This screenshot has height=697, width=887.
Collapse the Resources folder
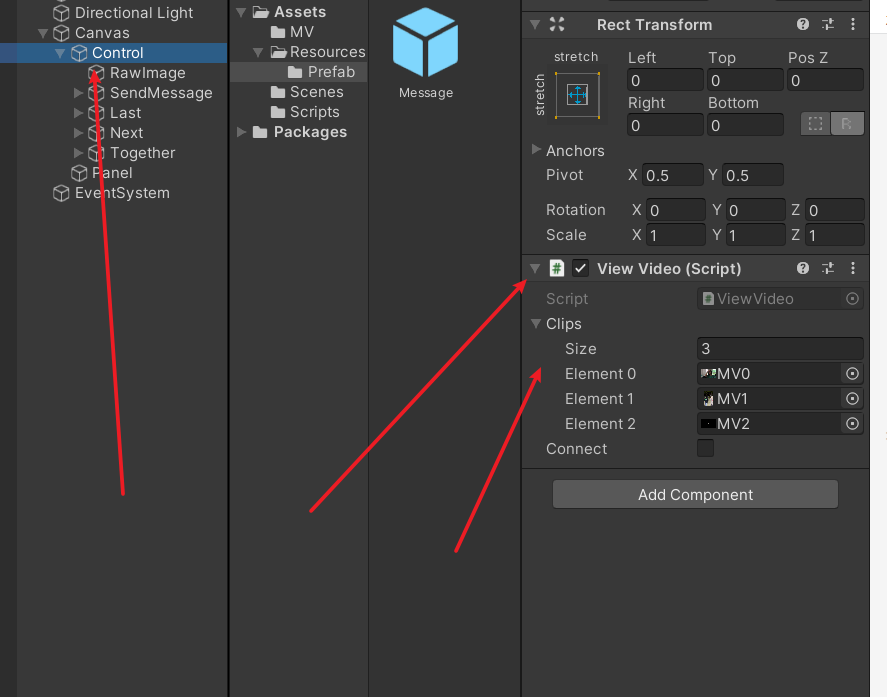tap(258, 52)
